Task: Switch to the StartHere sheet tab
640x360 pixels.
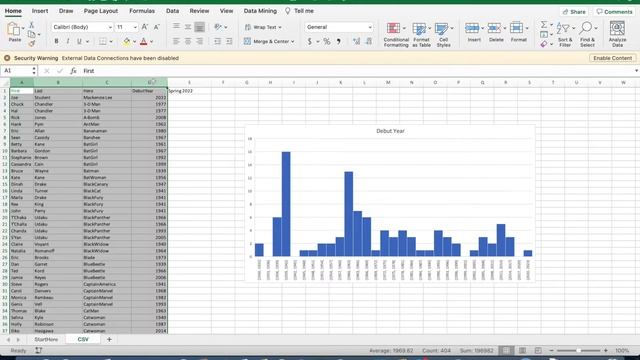Action: point(46,340)
